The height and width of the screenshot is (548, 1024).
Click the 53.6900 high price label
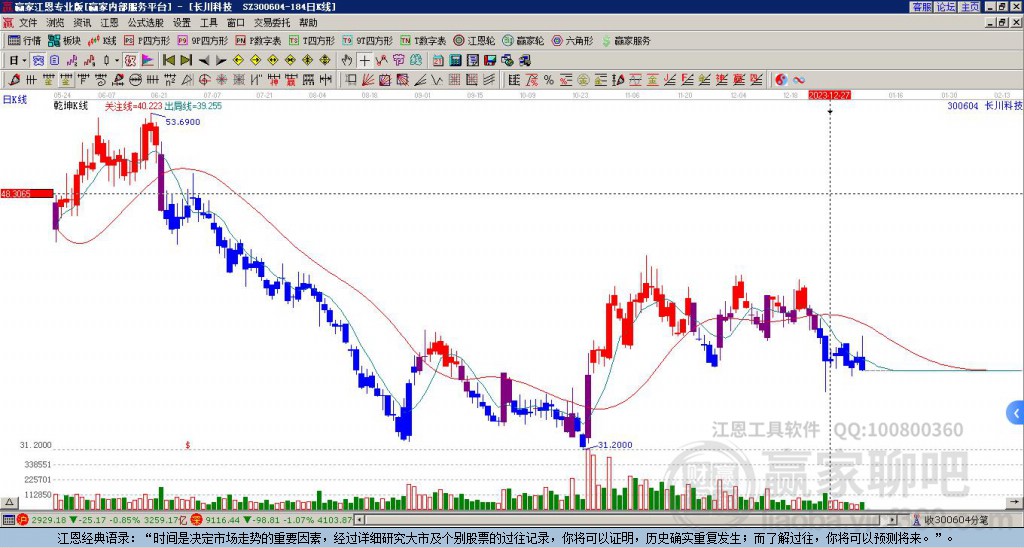(x=183, y=122)
